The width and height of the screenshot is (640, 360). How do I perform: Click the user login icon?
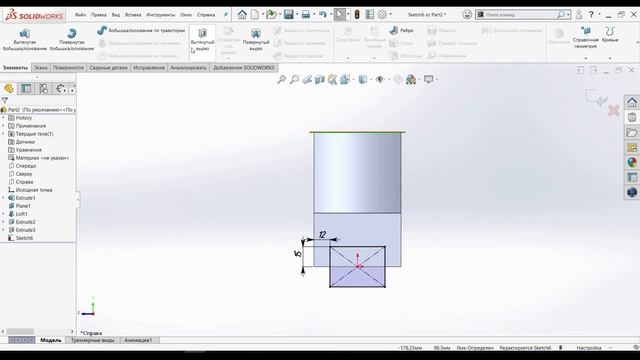(x=579, y=15)
